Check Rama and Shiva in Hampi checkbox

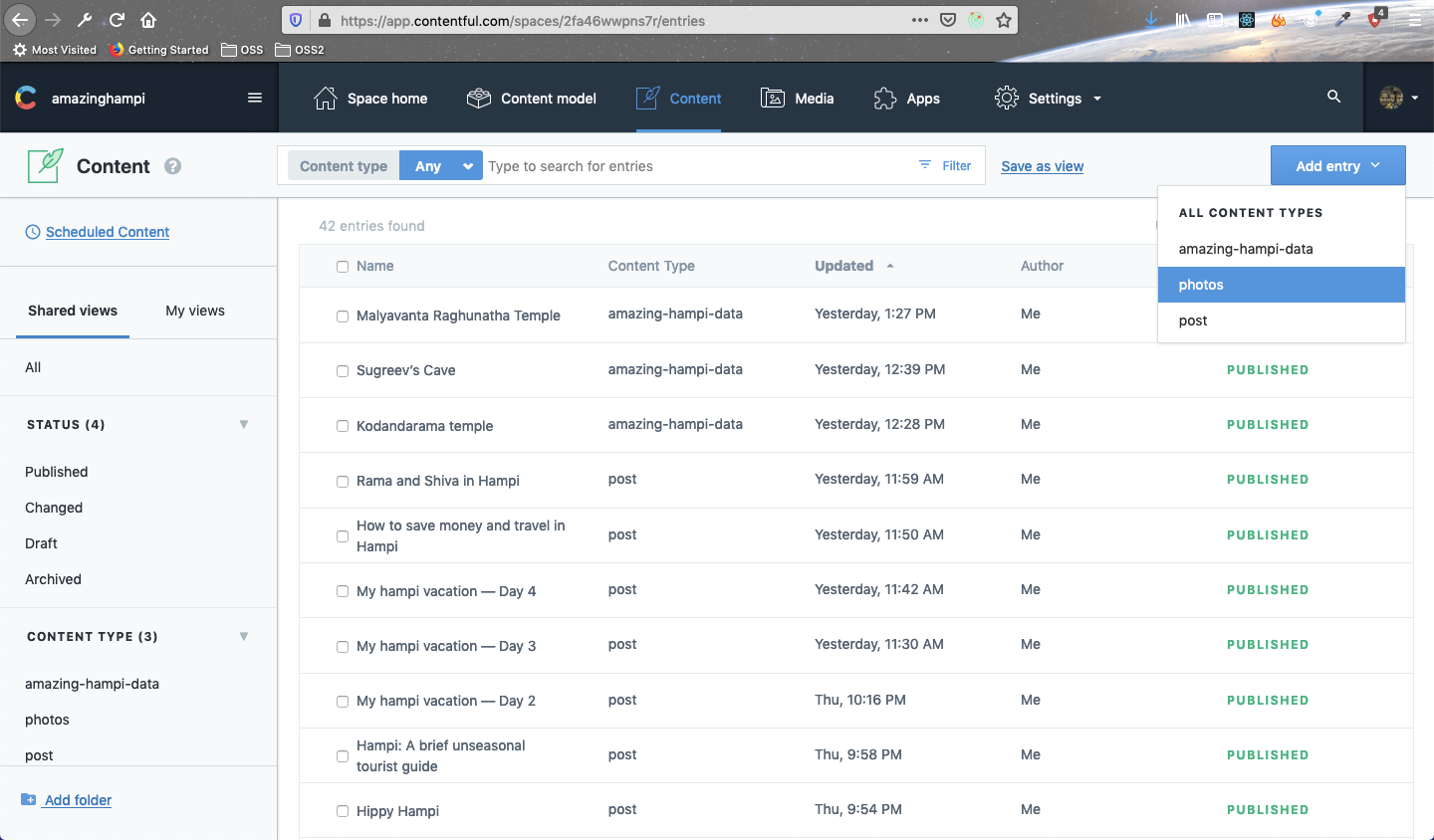343,482
